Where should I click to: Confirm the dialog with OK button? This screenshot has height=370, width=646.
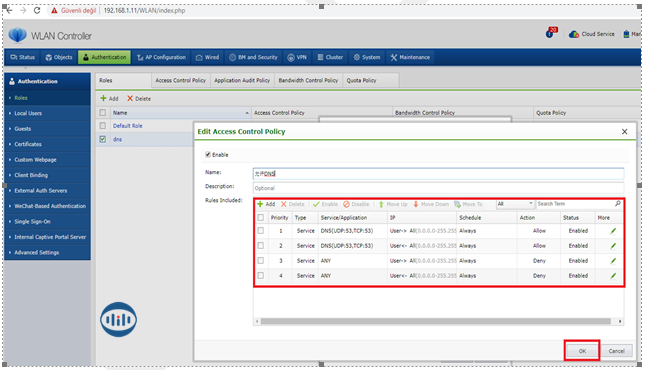(x=582, y=351)
